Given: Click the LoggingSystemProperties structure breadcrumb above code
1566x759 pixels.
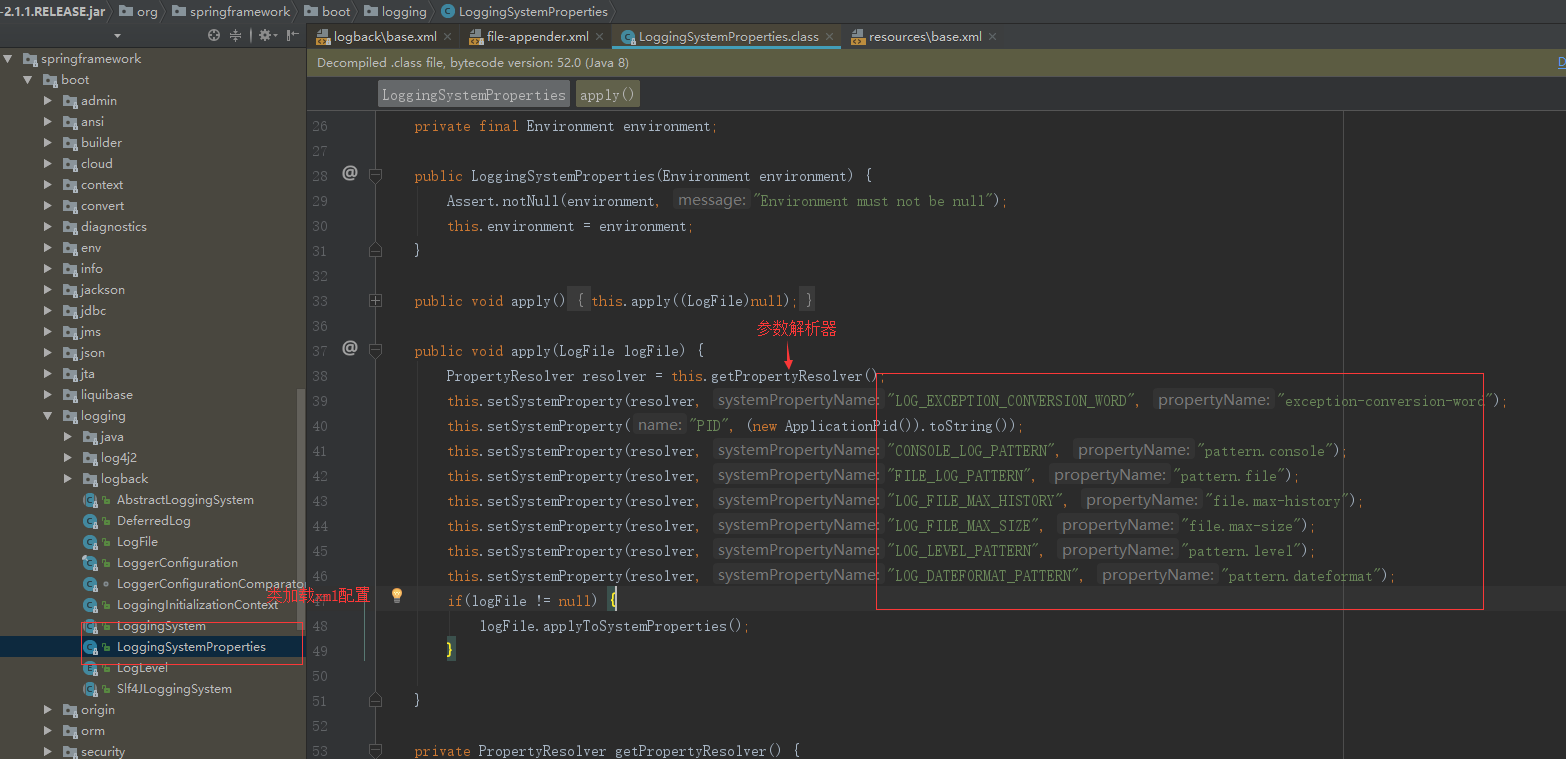Looking at the screenshot, I should point(474,95).
